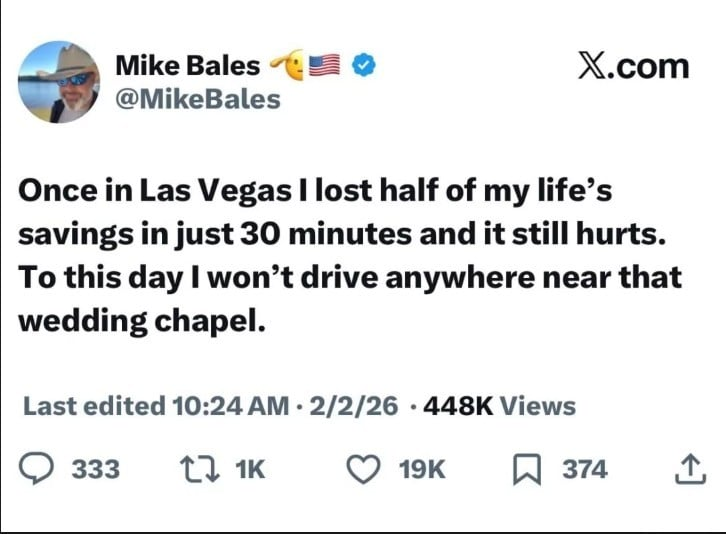Click the 19K likes count
The image size is (726, 534).
421,469
